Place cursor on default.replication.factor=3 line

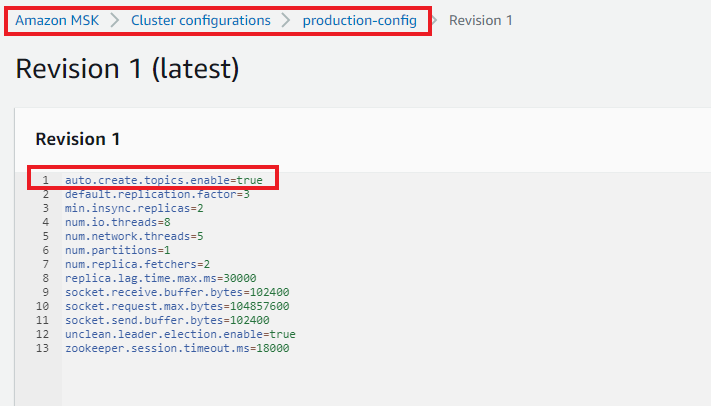pyautogui.click(x=157, y=194)
